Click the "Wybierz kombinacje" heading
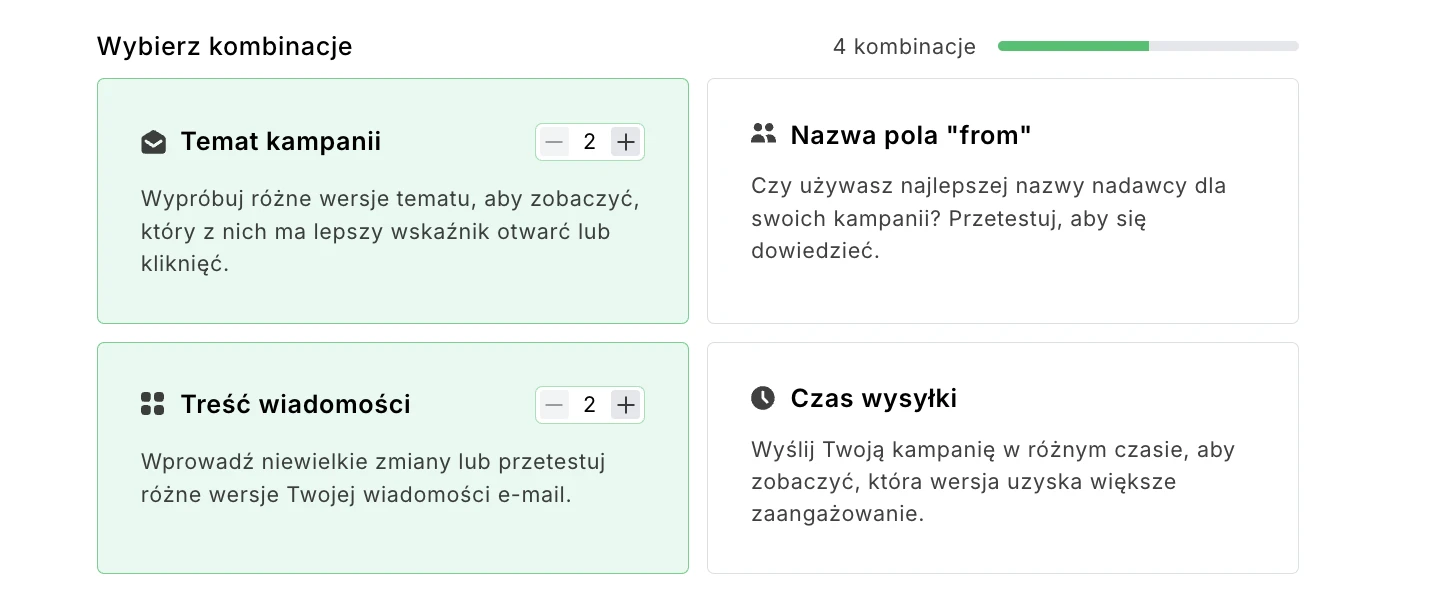 (x=224, y=46)
